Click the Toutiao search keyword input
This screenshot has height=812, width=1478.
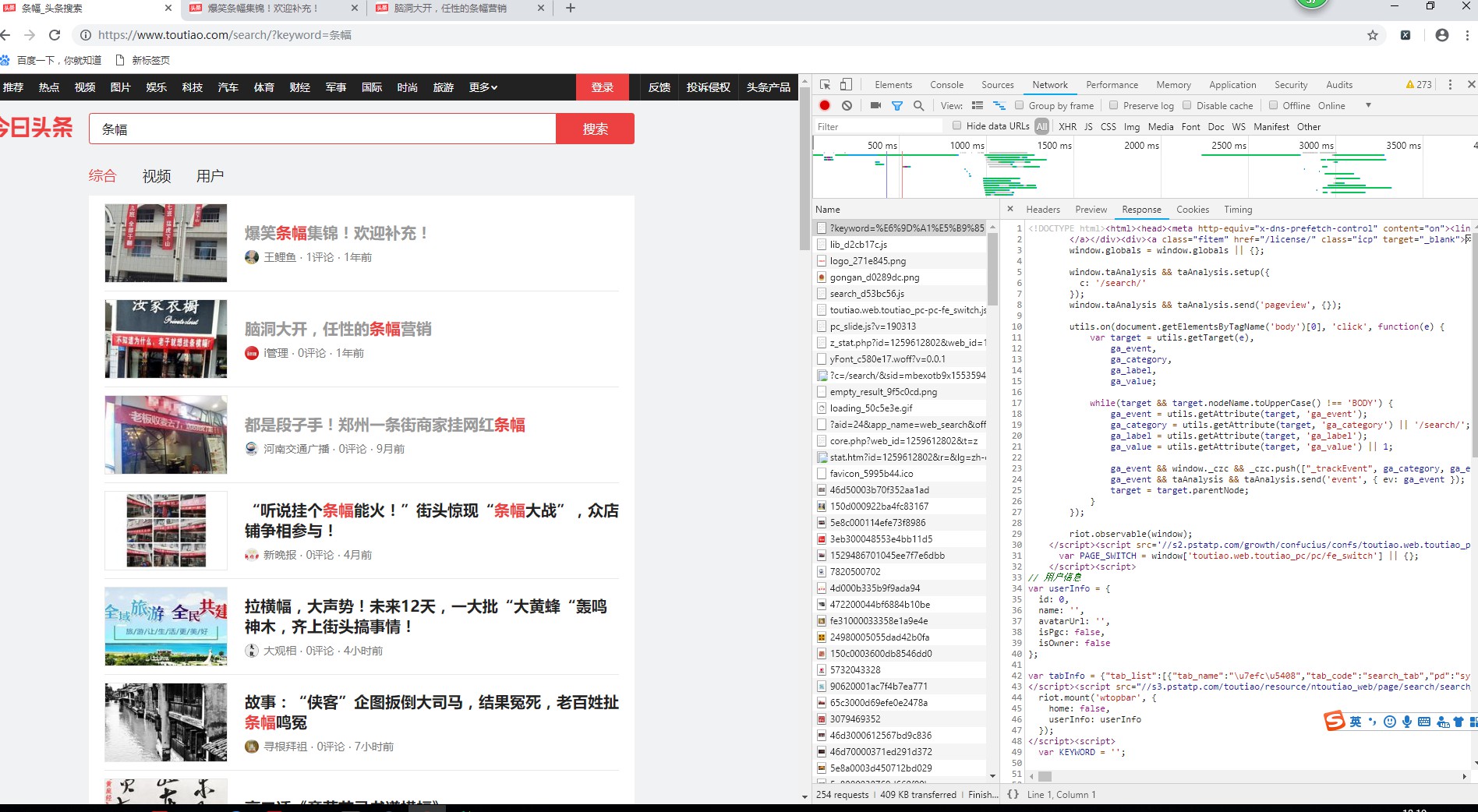point(322,129)
